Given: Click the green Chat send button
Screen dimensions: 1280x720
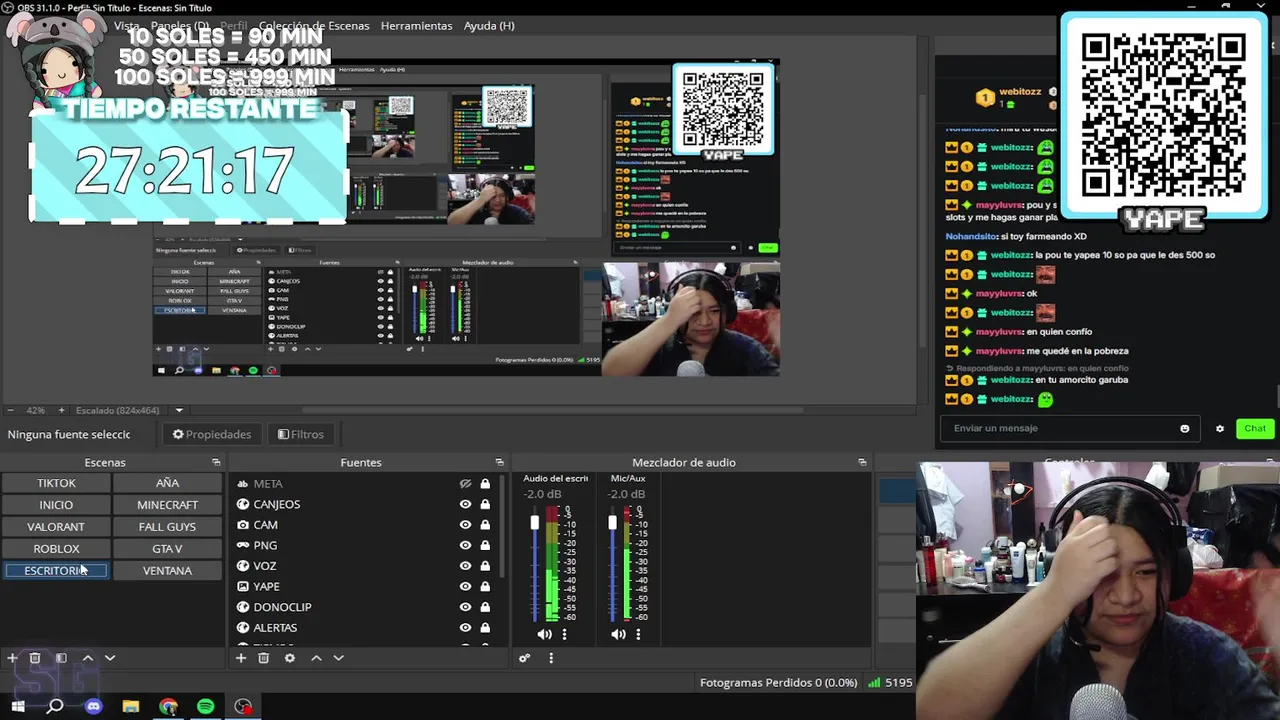Looking at the screenshot, I should click(1255, 428).
